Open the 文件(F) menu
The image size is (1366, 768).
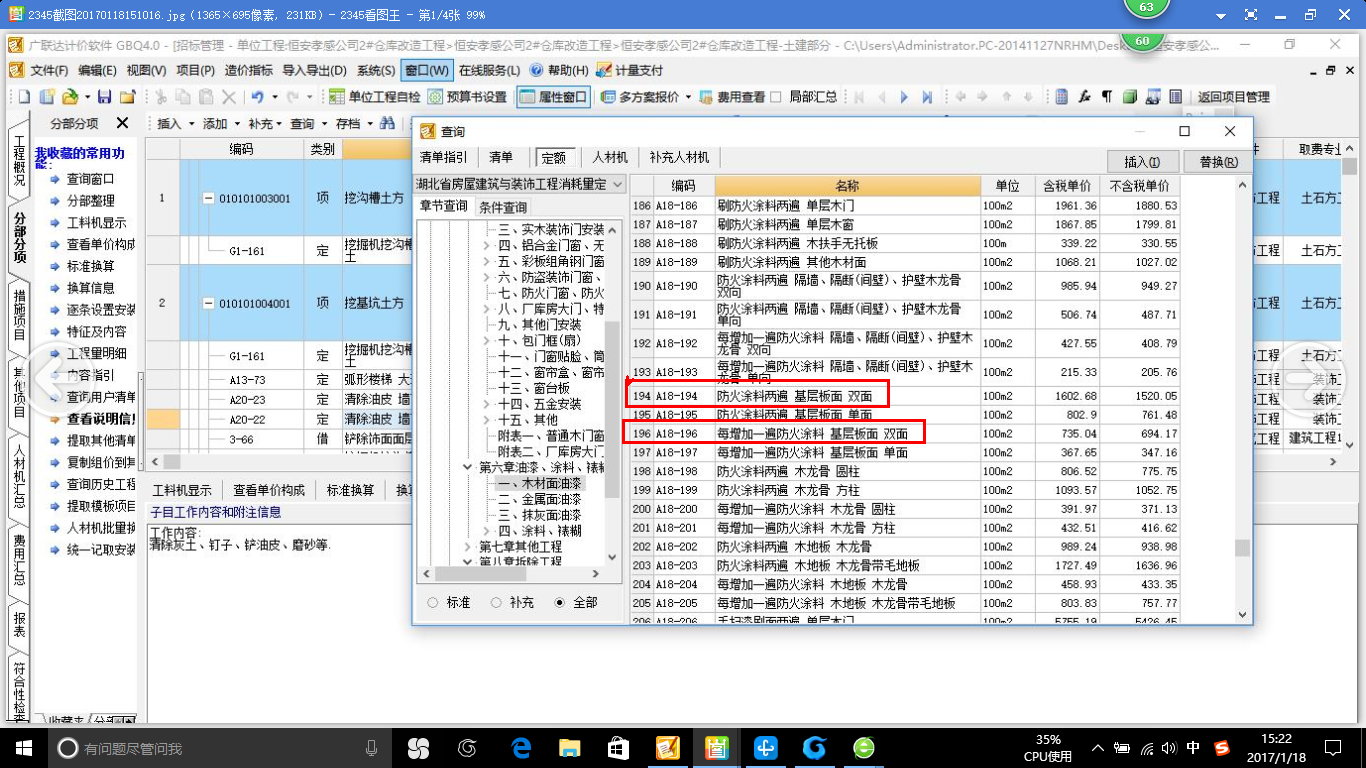48,71
